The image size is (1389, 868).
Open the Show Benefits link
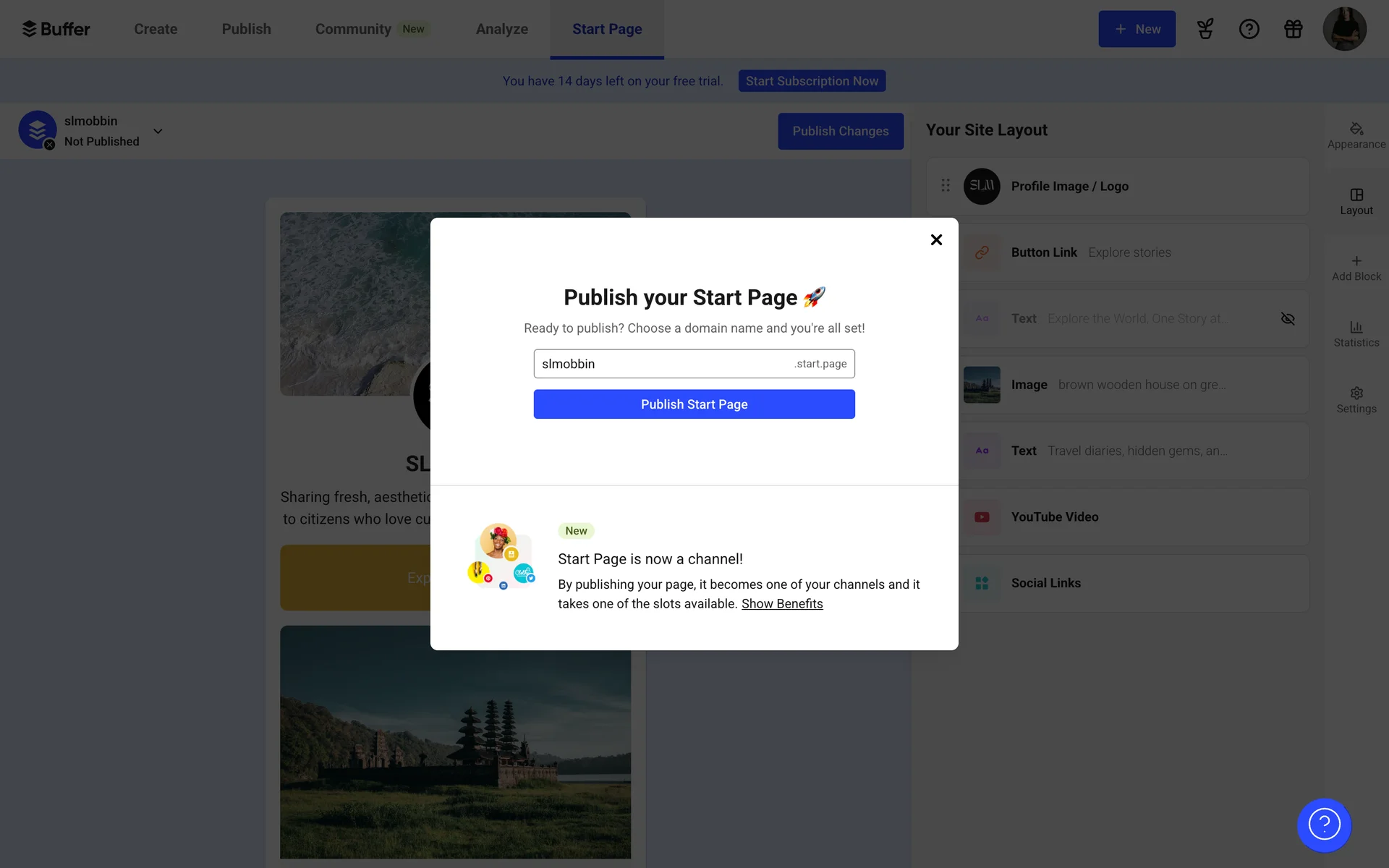tap(782, 604)
